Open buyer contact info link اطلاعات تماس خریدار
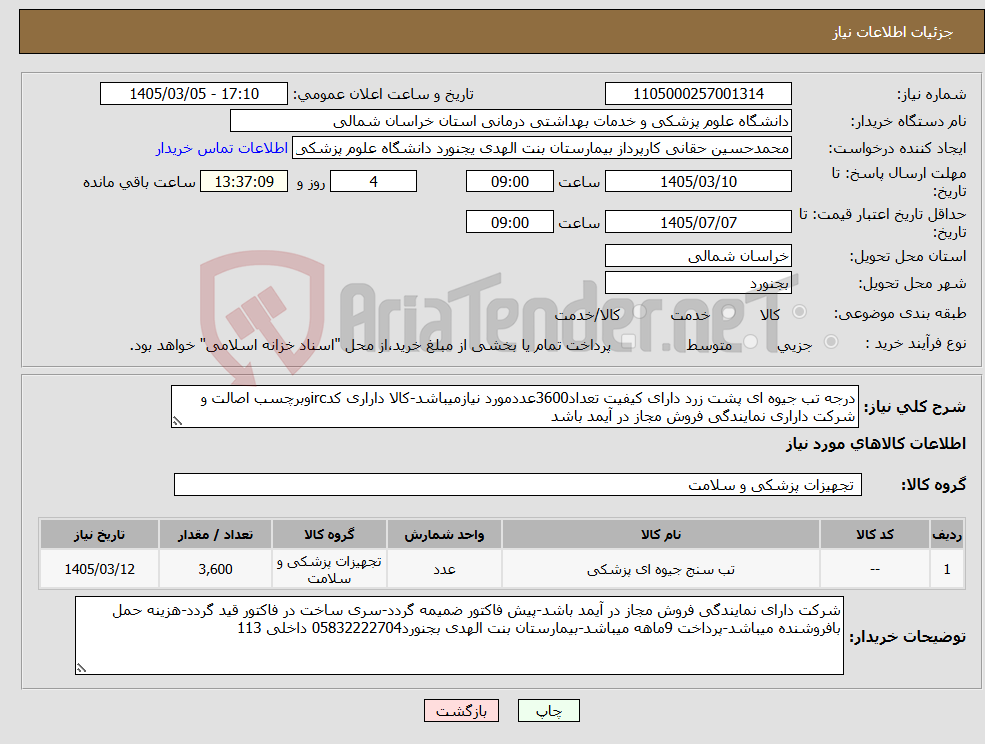985x744 pixels. point(222,148)
